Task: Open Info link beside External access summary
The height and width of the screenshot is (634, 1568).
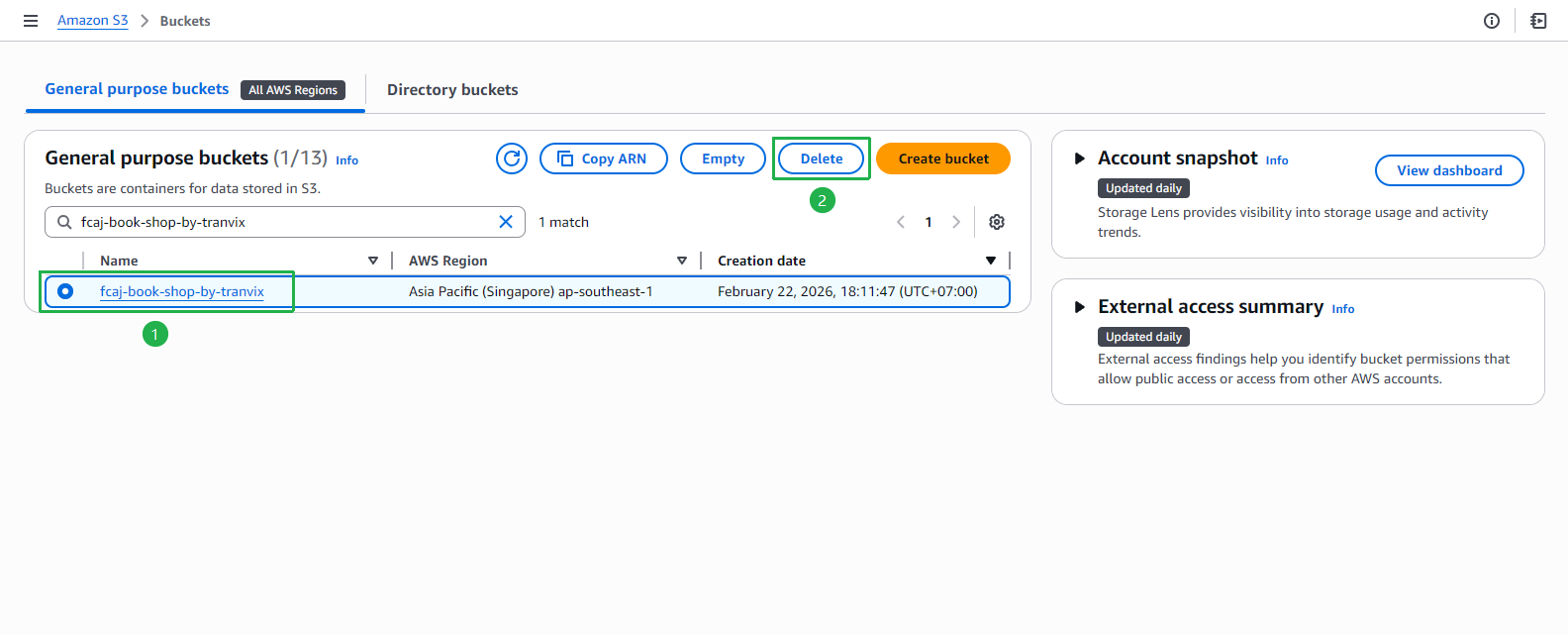Action: 1342,309
